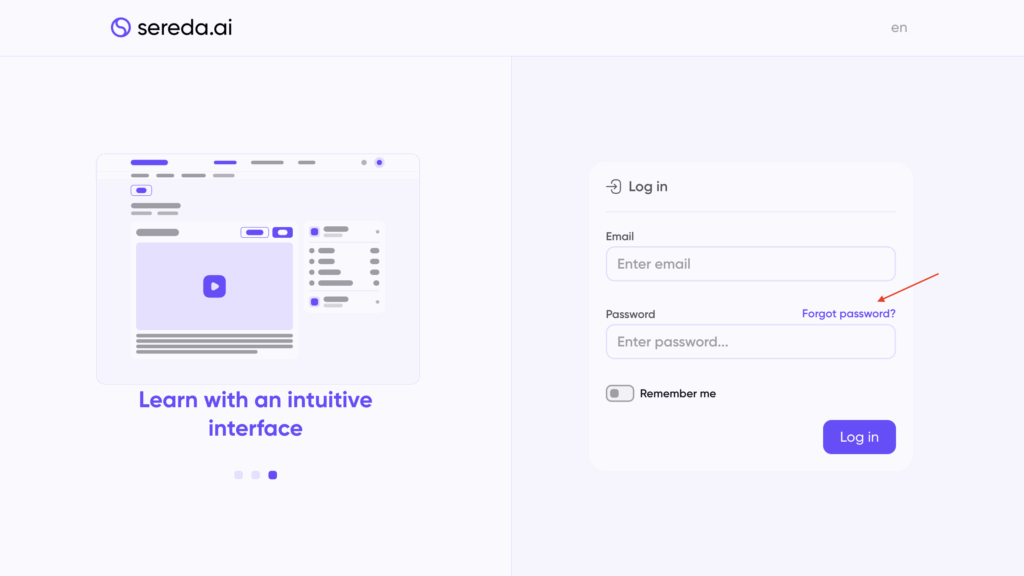The height and width of the screenshot is (576, 1024).
Task: Click the purple avatar circle in the illustration
Action: pyautogui.click(x=379, y=162)
